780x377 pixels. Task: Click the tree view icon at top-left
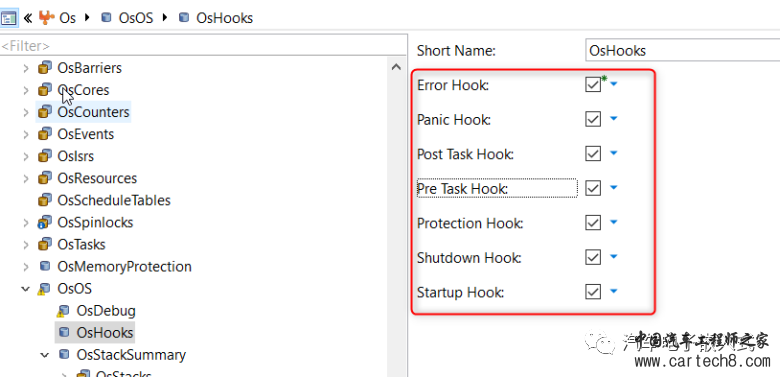pos(9,18)
